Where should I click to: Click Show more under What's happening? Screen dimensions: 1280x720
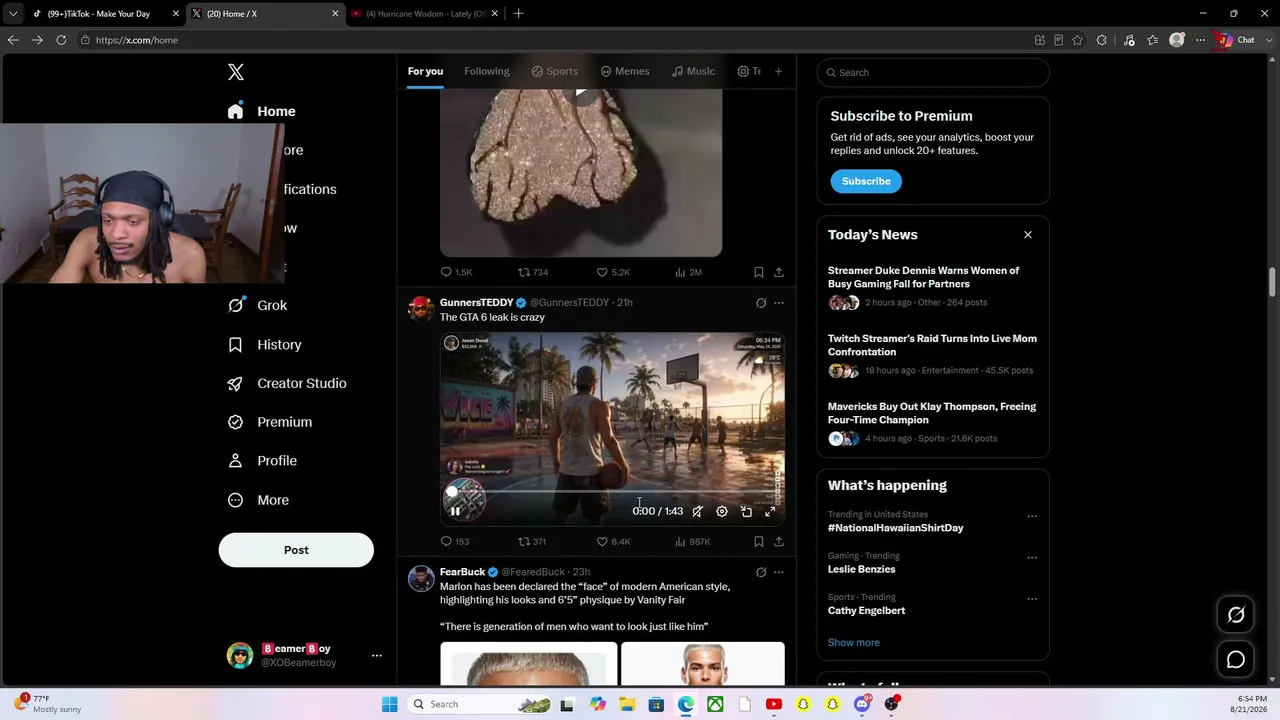(854, 643)
